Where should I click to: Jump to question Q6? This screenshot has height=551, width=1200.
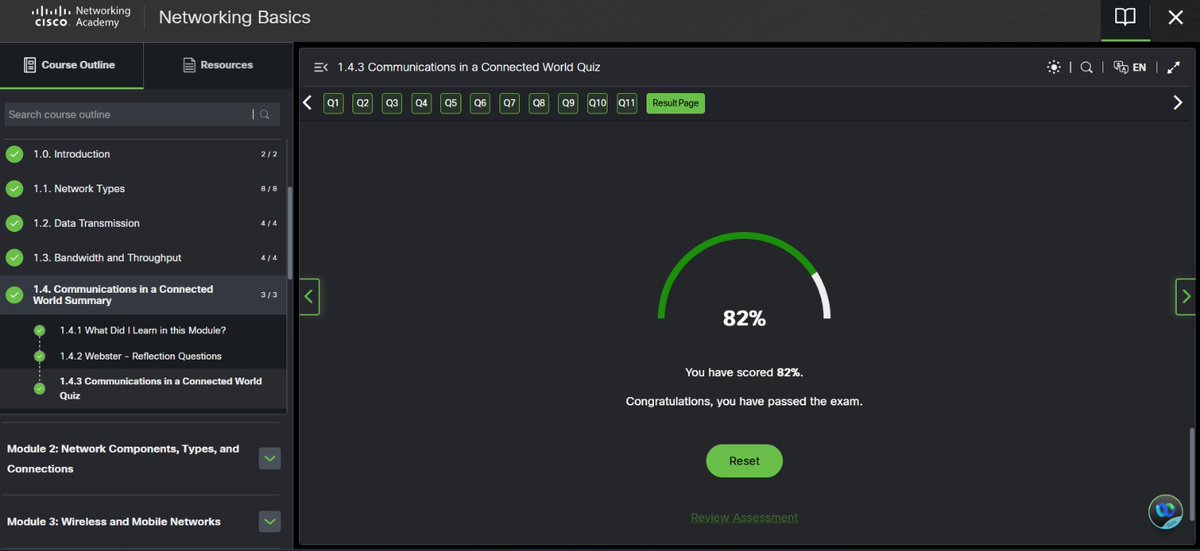point(480,103)
